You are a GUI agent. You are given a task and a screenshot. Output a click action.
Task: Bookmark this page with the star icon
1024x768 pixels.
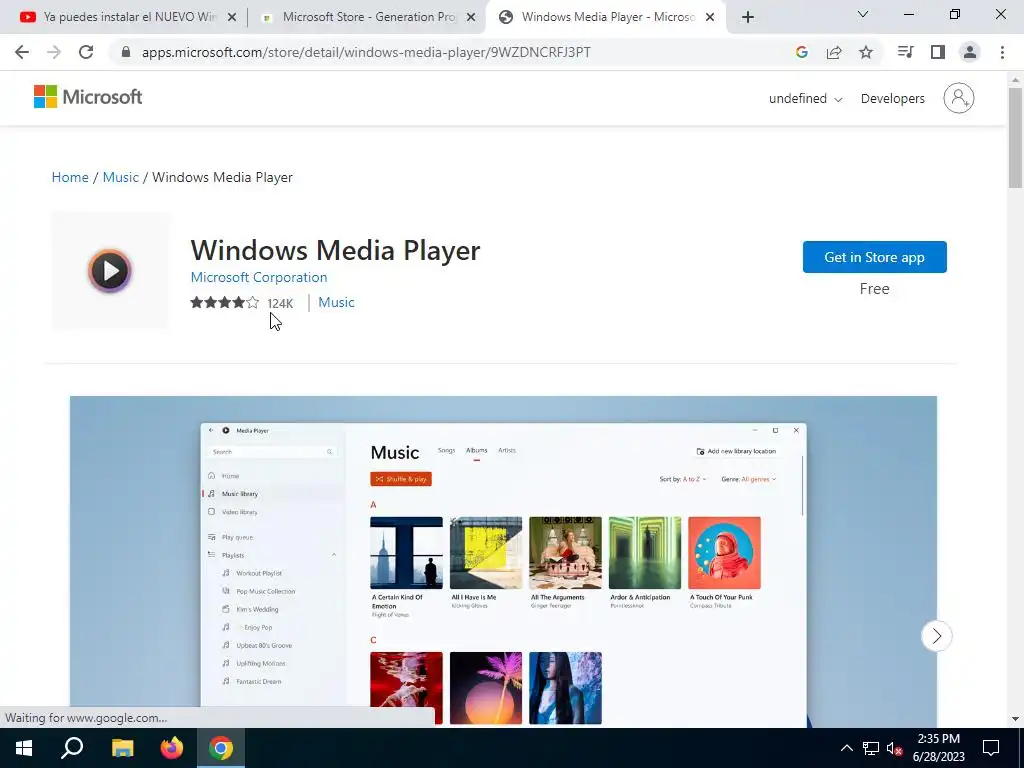coord(866,52)
